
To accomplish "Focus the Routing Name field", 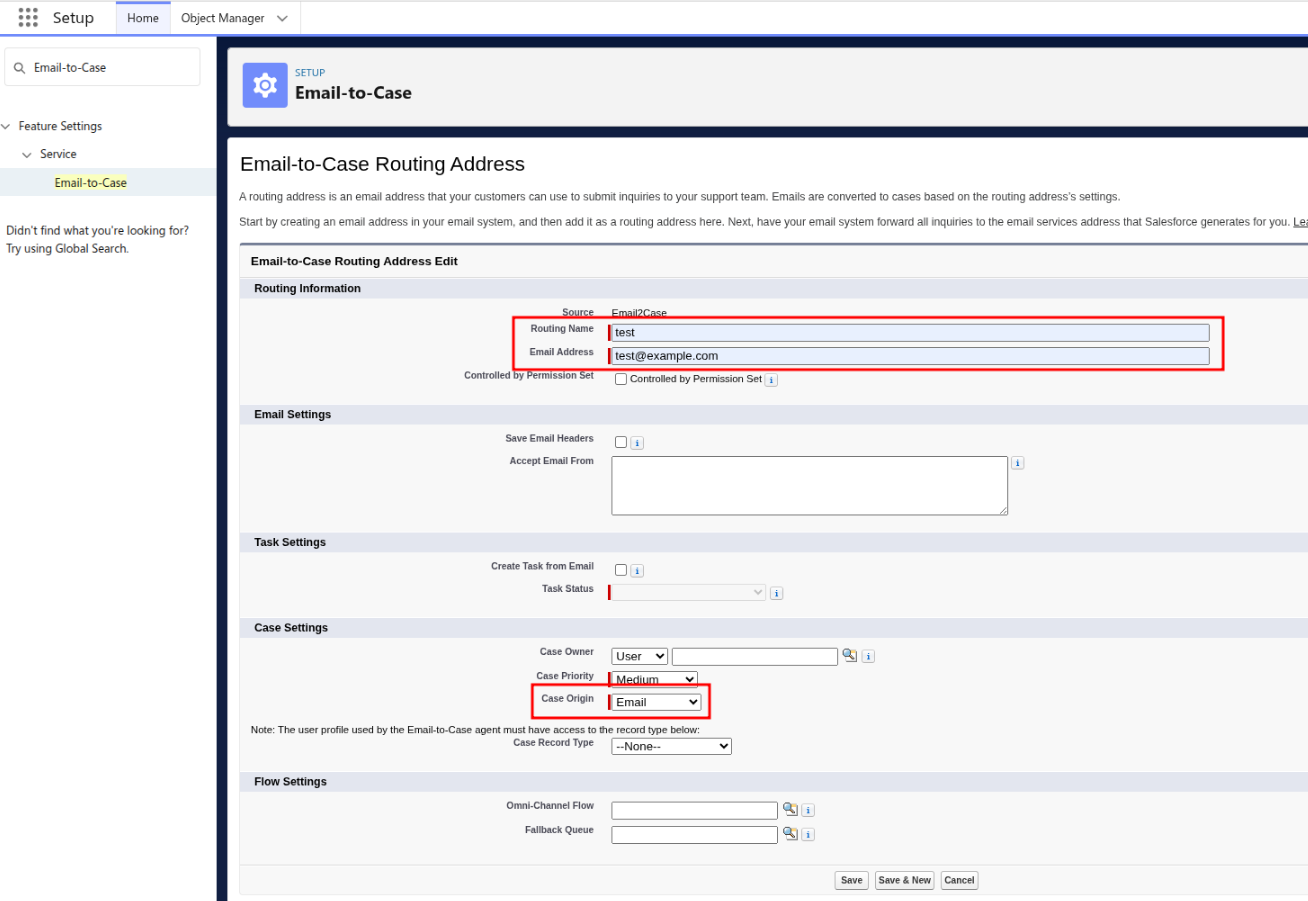I will coord(910,332).
